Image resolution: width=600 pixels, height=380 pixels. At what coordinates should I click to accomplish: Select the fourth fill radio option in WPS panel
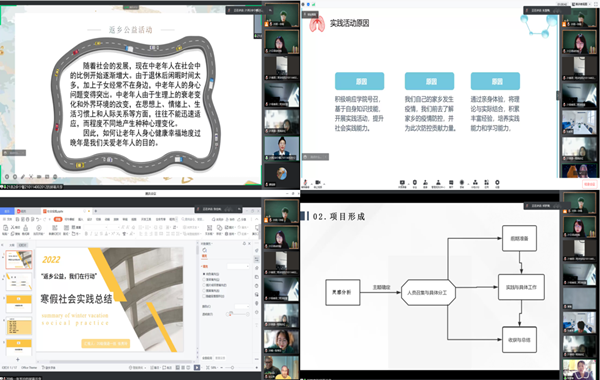(x=204, y=290)
